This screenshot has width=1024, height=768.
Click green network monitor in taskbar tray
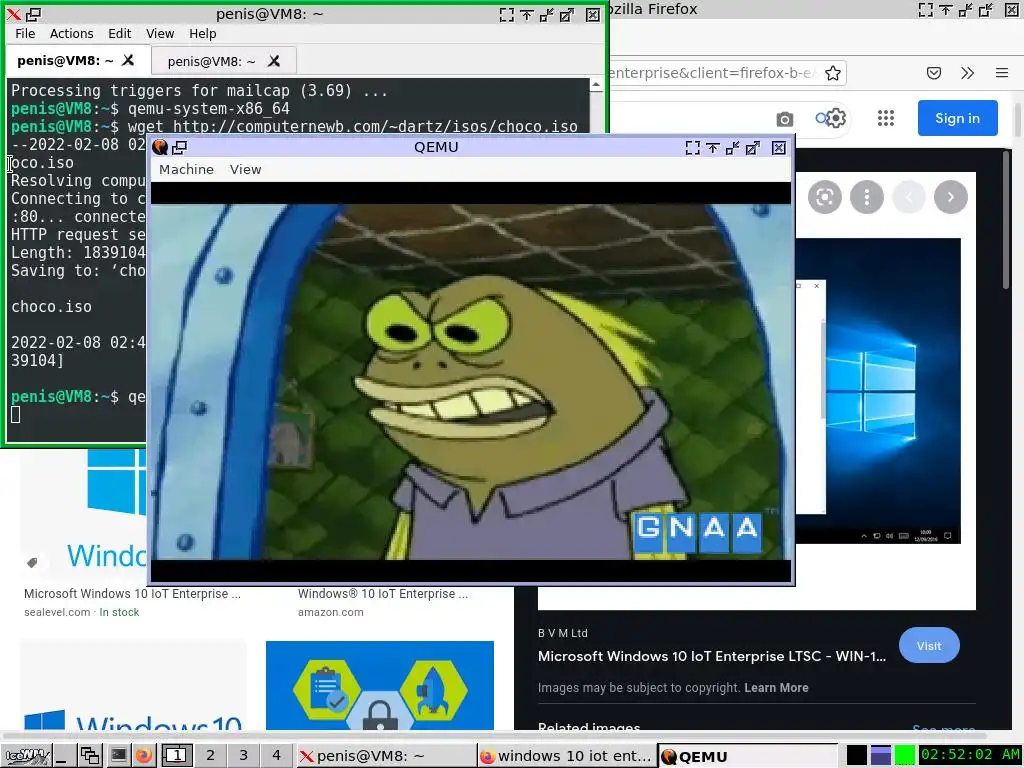point(904,755)
